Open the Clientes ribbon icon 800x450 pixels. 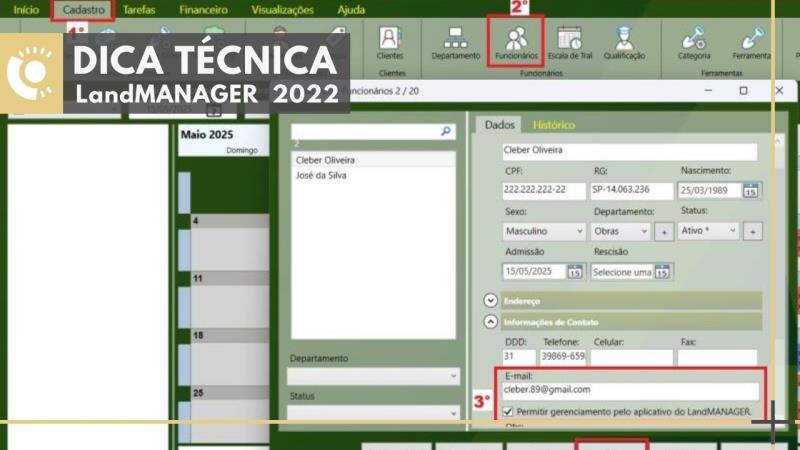[x=390, y=43]
